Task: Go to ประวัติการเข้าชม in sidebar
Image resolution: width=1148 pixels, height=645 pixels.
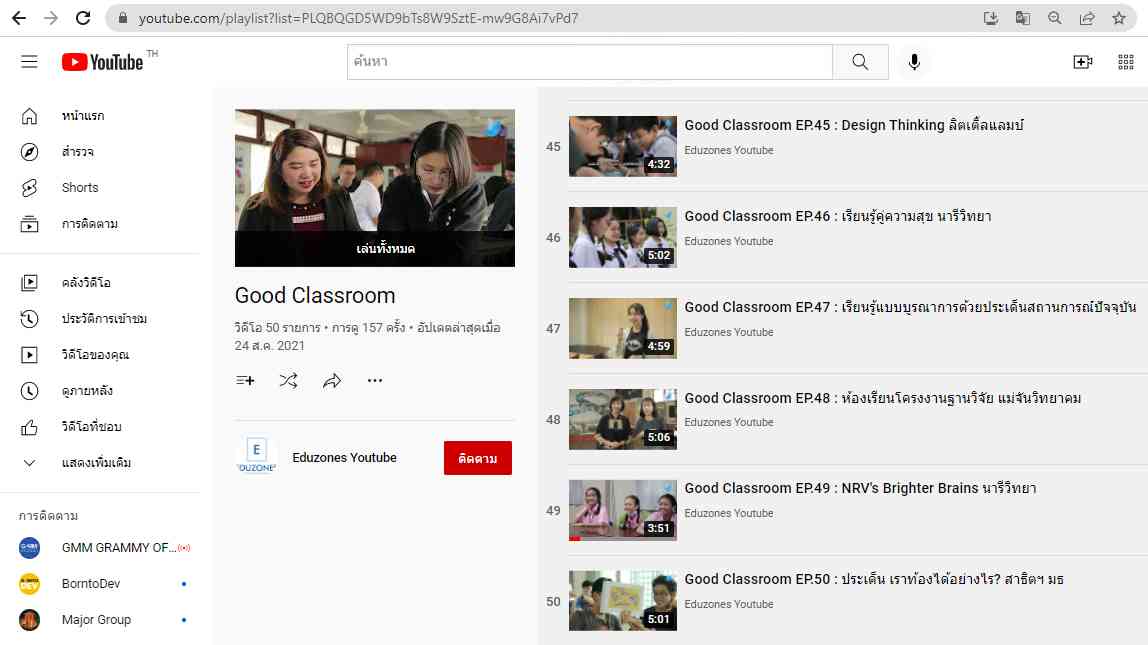Action: coord(104,319)
